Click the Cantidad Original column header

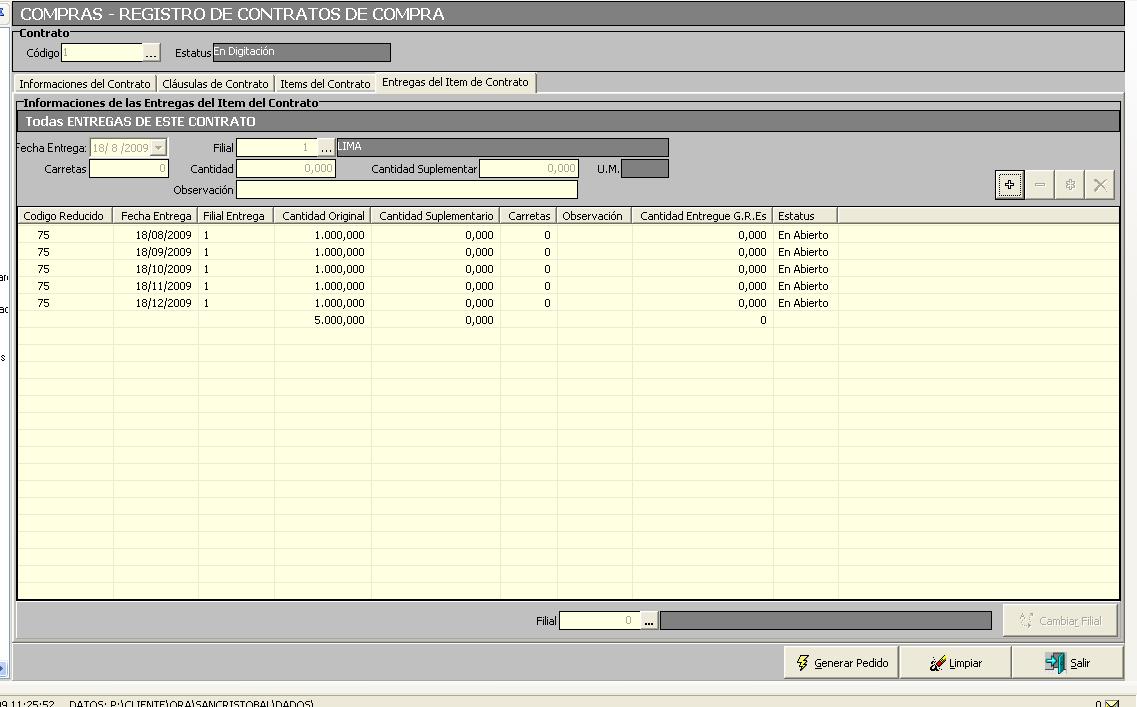(x=322, y=216)
